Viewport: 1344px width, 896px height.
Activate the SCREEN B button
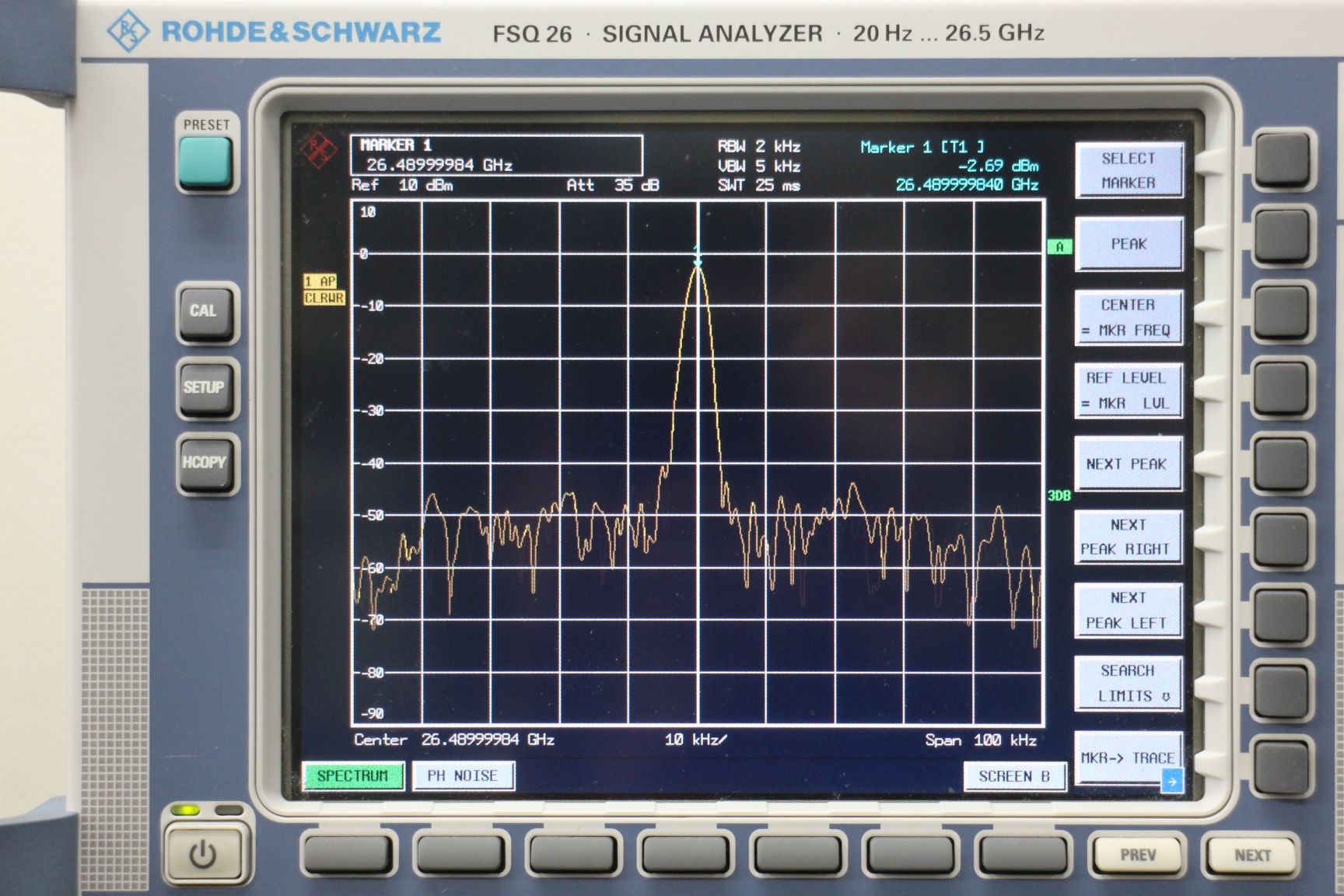pyautogui.click(x=1014, y=776)
